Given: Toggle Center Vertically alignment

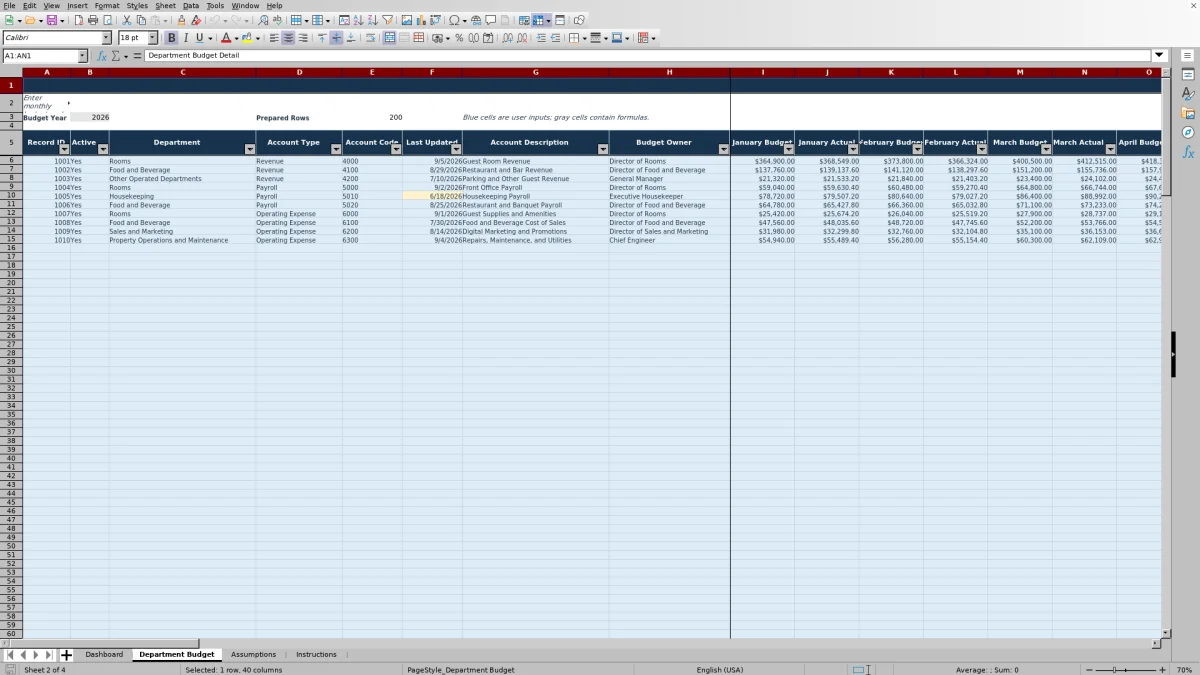Looking at the screenshot, I should [336, 38].
